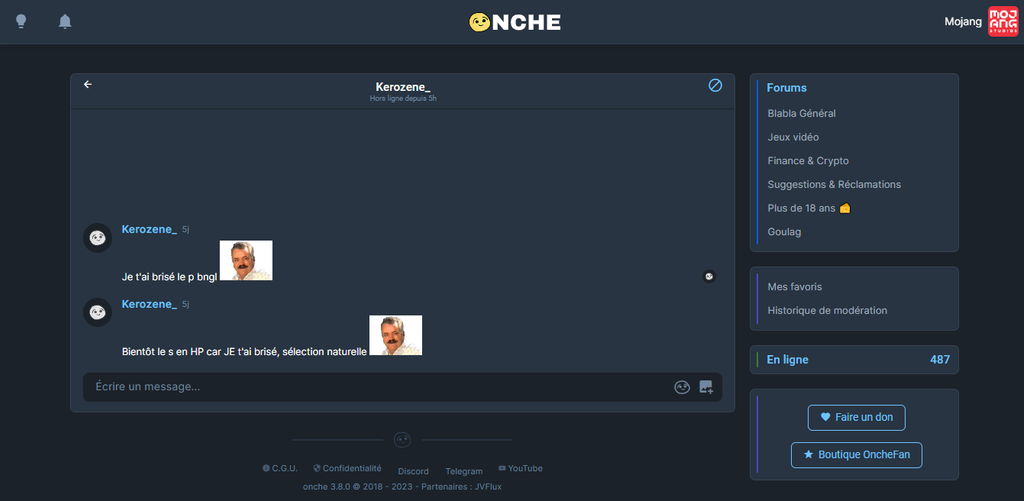1024x501 pixels.
Task: Click the small read-receipt avatar beside first message
Action: [x=709, y=276]
